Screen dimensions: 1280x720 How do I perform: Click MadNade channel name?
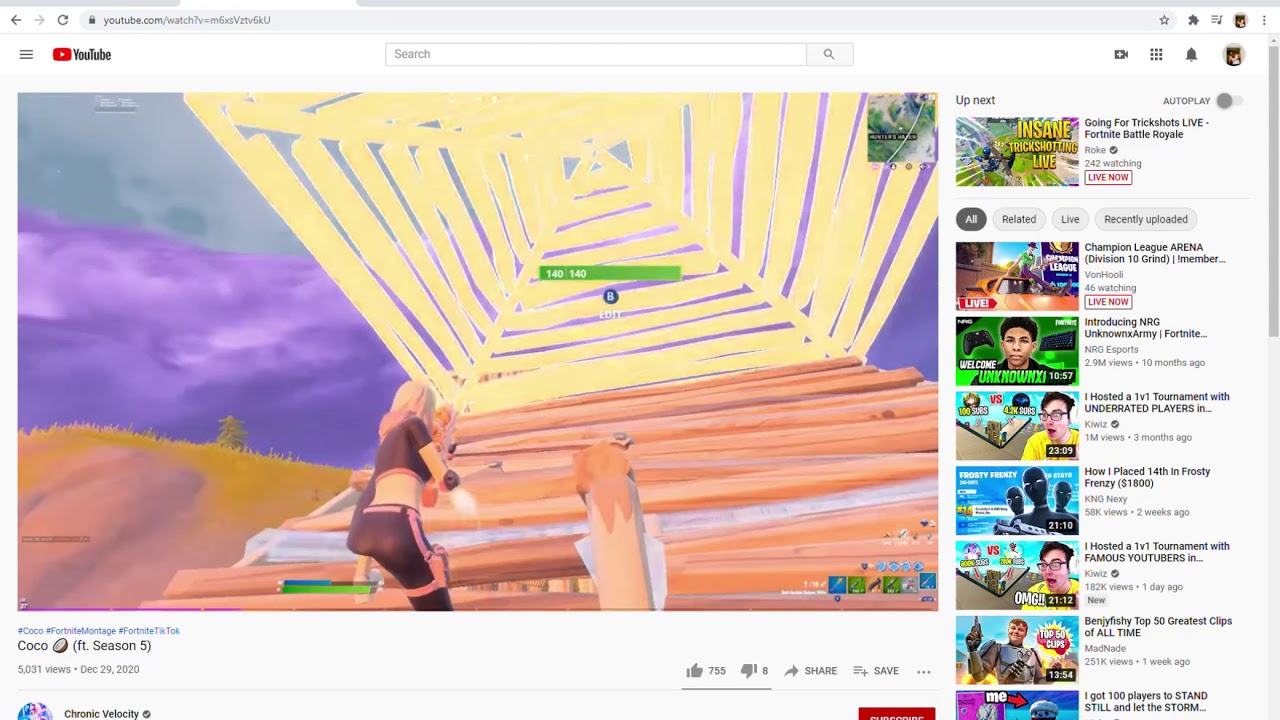coord(1105,650)
